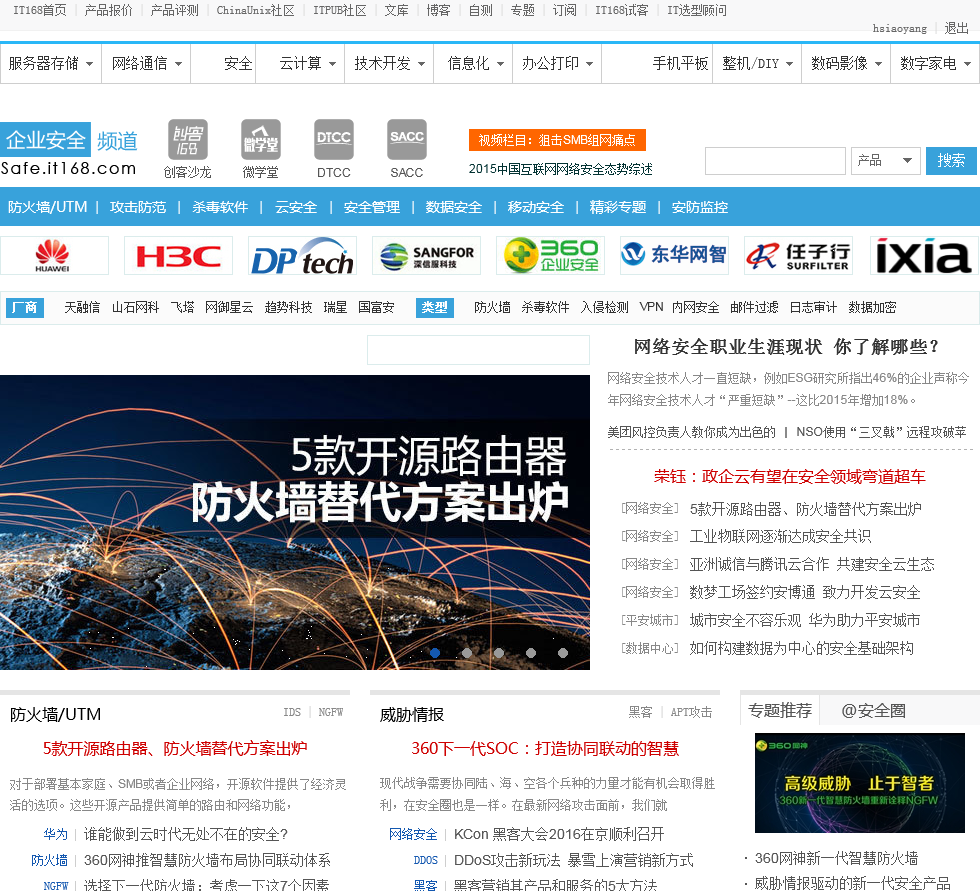
Task: Click the DPtech brand logo
Action: (302, 256)
